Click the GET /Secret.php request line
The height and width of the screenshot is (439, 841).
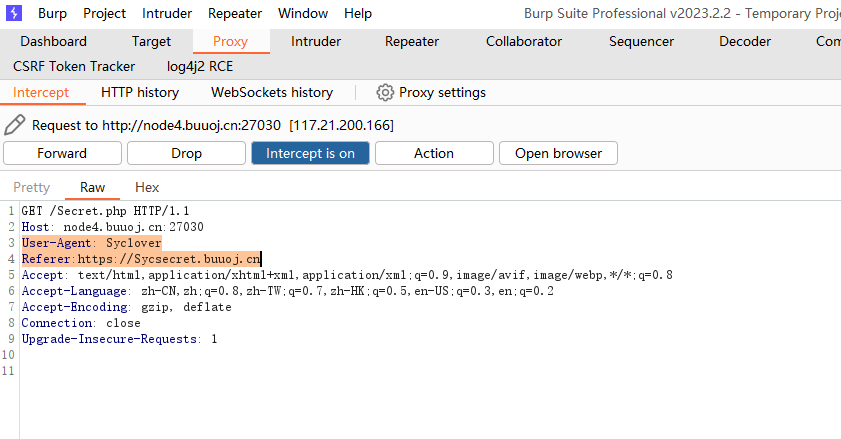tap(105, 211)
